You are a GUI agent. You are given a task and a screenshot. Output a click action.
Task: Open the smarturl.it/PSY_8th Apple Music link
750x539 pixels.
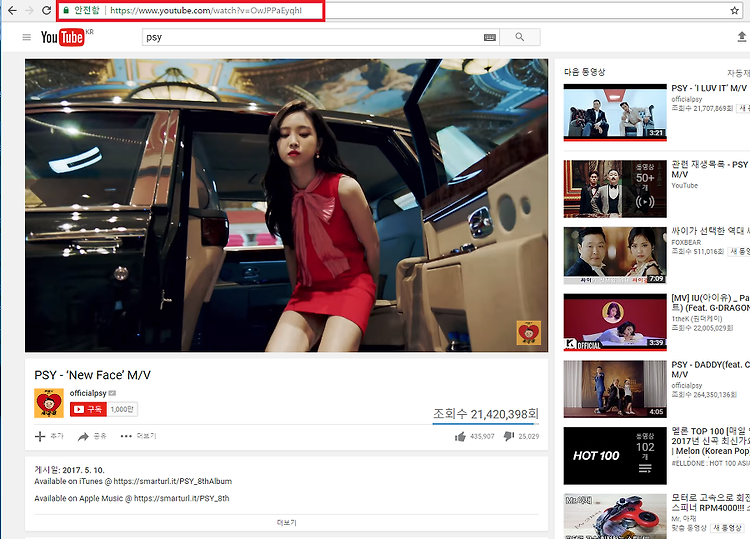click(181, 498)
